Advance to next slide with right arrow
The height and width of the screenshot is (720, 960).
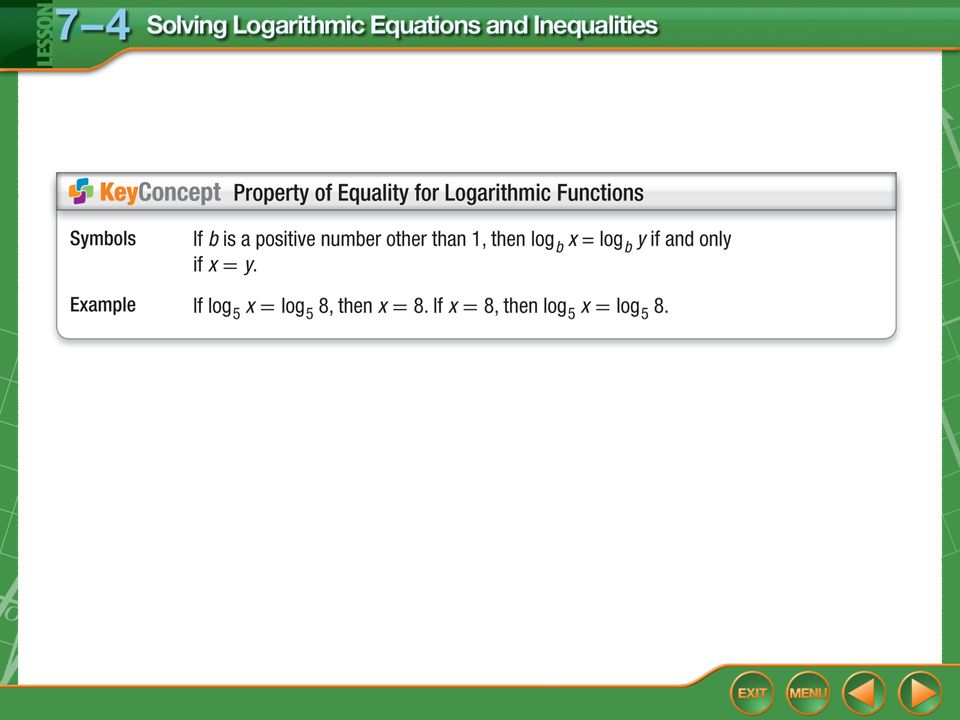[920, 693]
